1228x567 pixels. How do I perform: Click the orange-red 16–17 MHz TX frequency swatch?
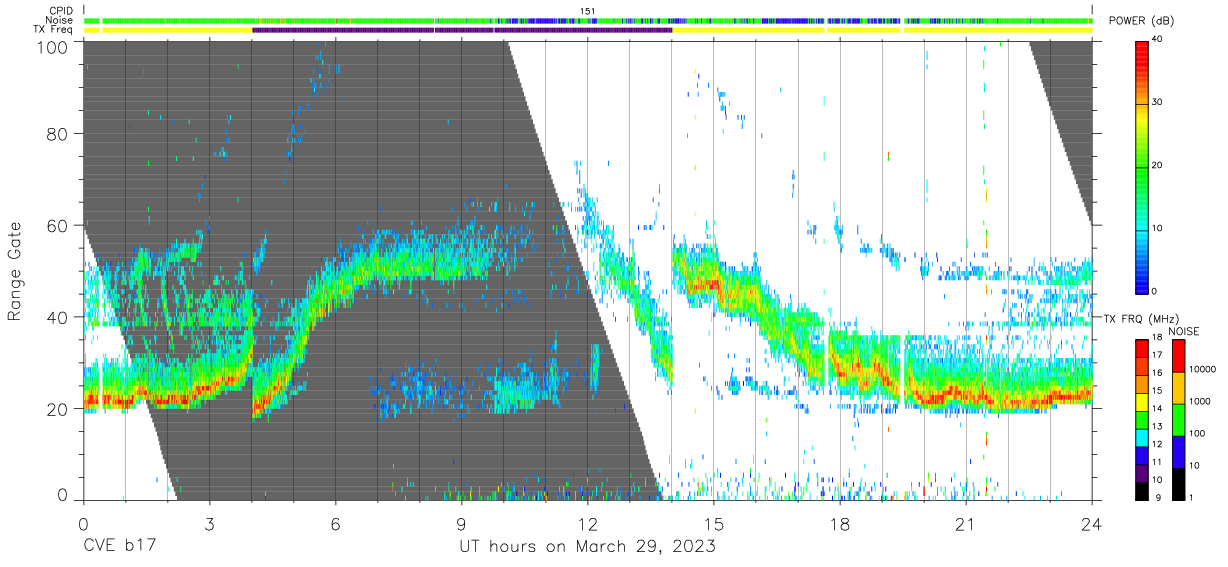pyautogui.click(x=1142, y=366)
